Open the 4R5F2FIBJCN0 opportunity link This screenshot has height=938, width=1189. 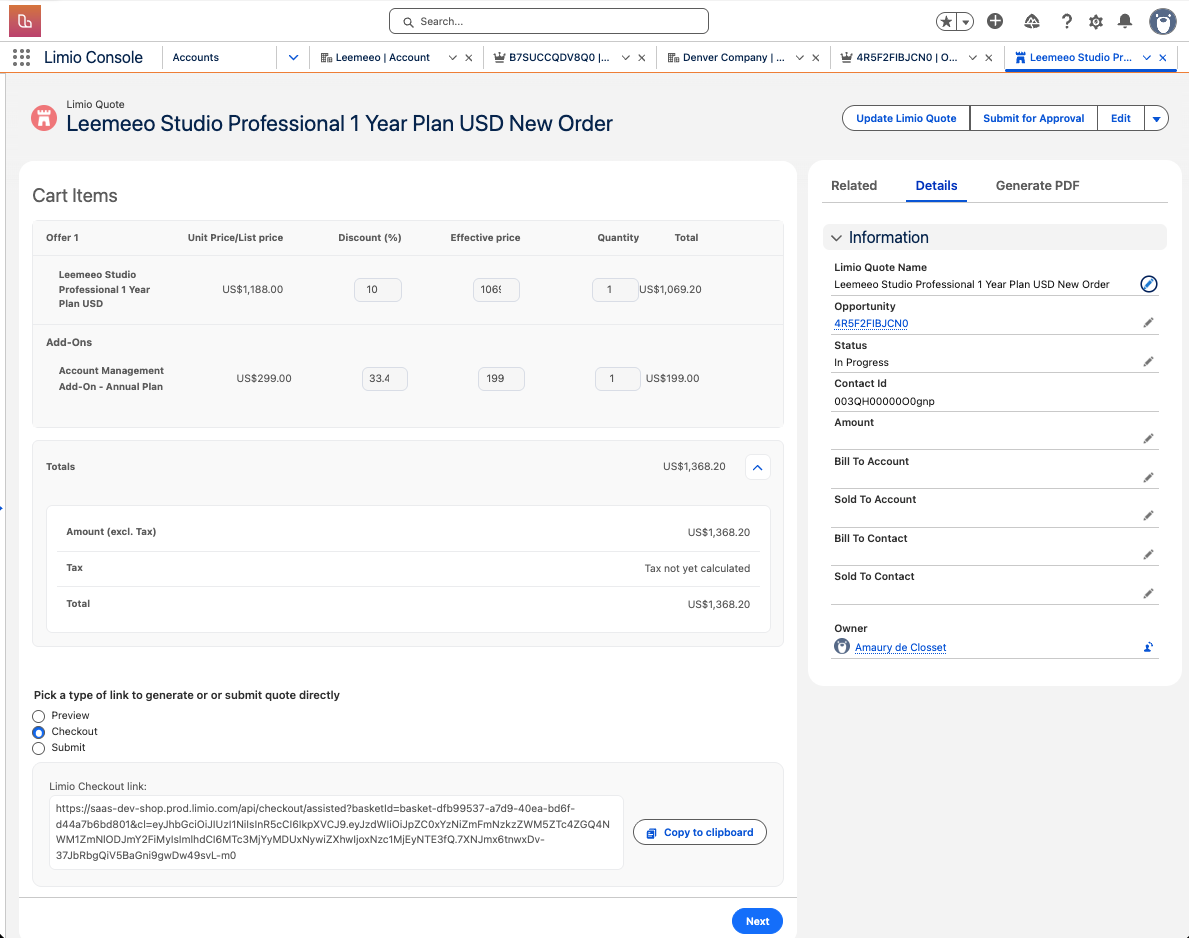(871, 323)
